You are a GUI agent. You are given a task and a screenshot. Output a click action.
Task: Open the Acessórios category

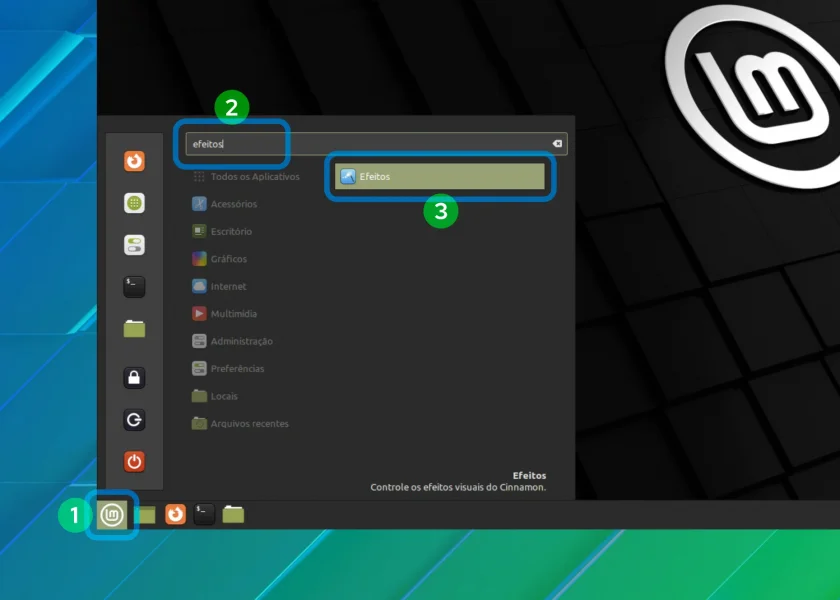point(224,204)
